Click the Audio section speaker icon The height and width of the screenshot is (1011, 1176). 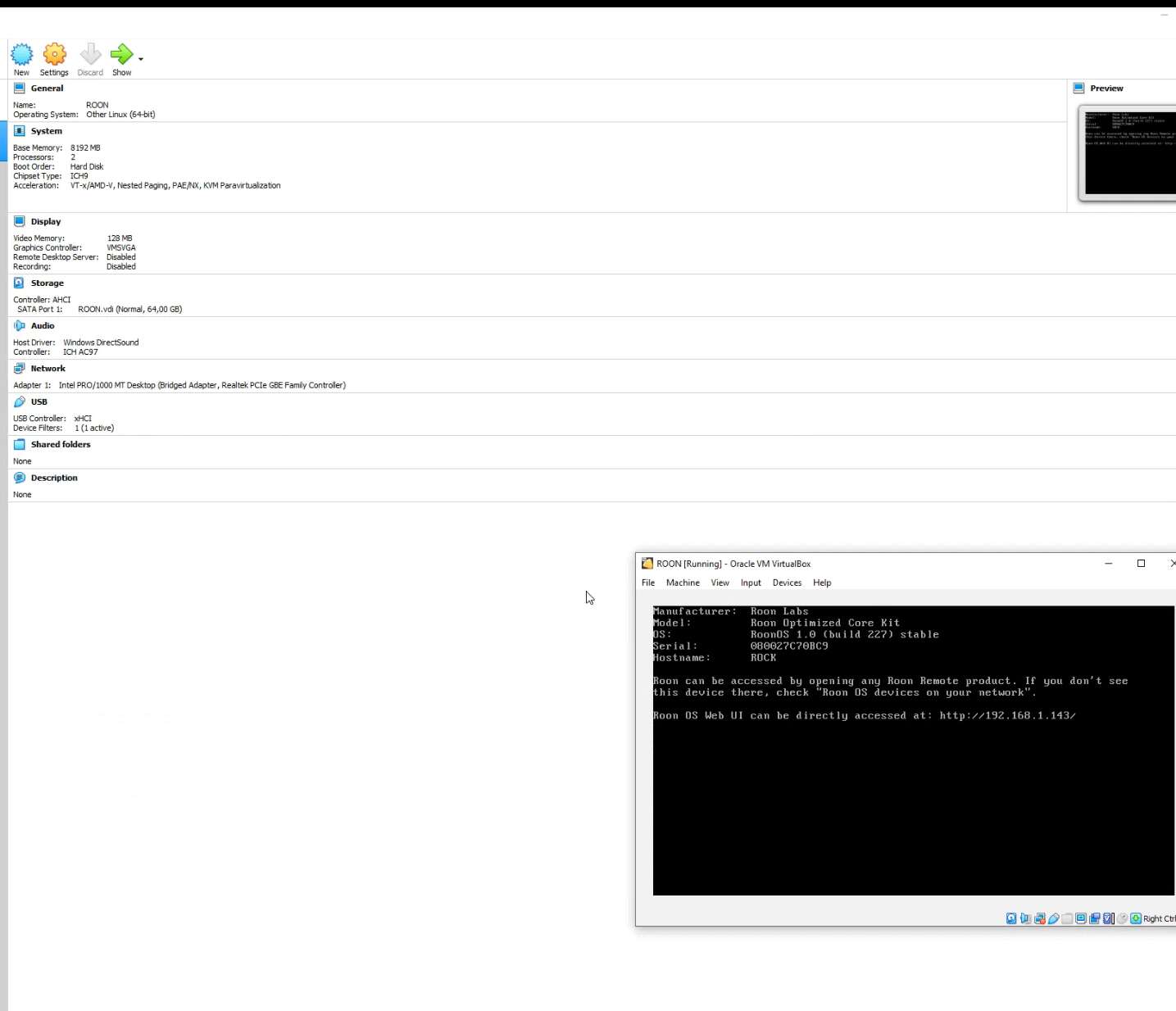[x=20, y=325]
